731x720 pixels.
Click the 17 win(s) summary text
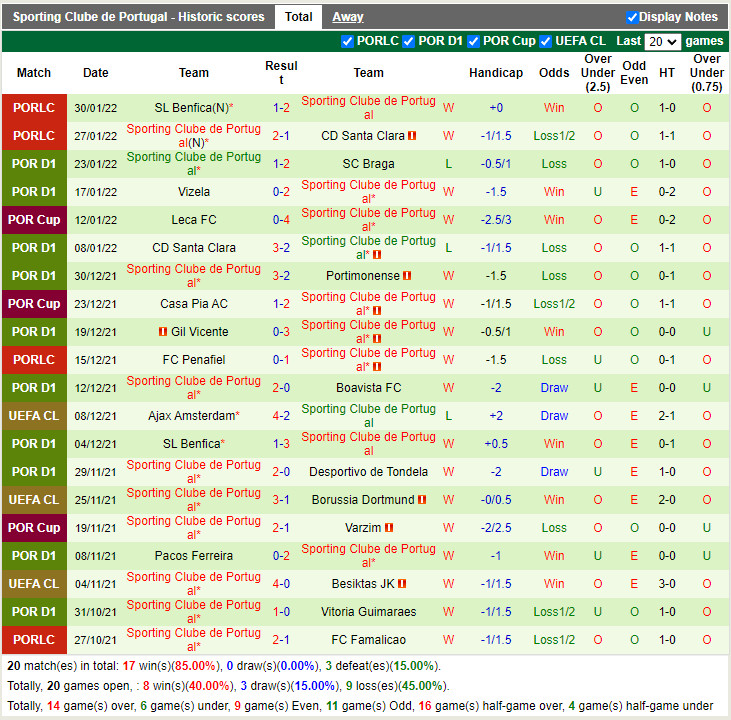coord(170,665)
